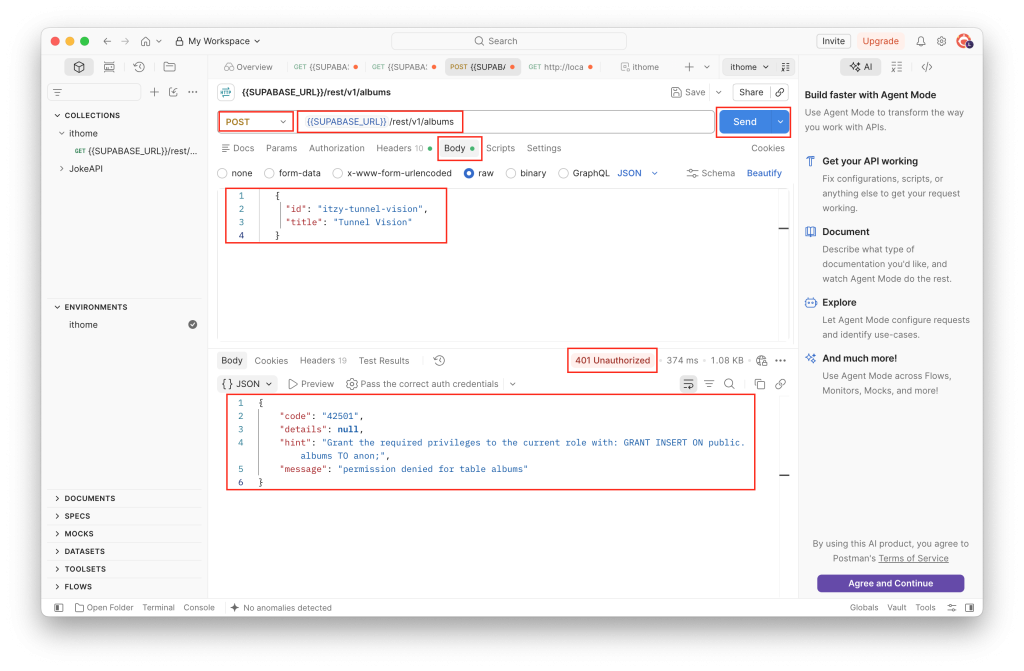Click the Send button

point(744,122)
